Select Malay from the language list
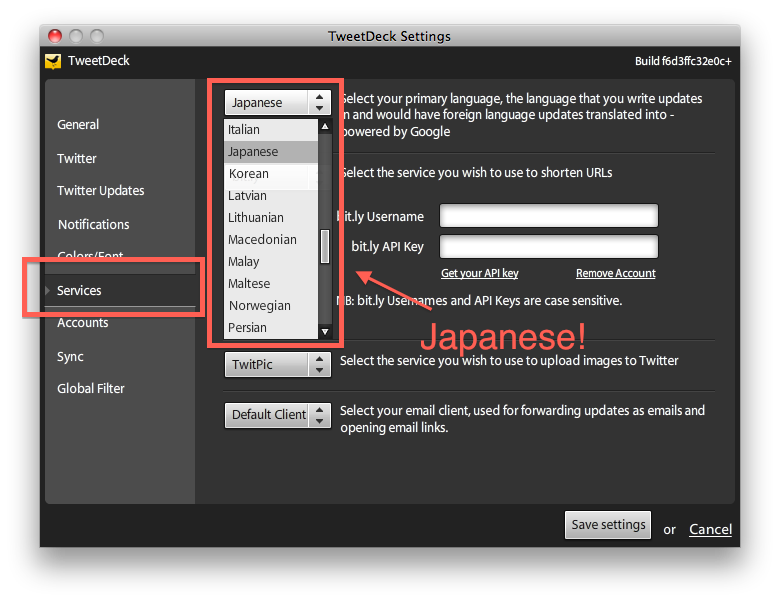The image size is (780, 602). [x=271, y=261]
